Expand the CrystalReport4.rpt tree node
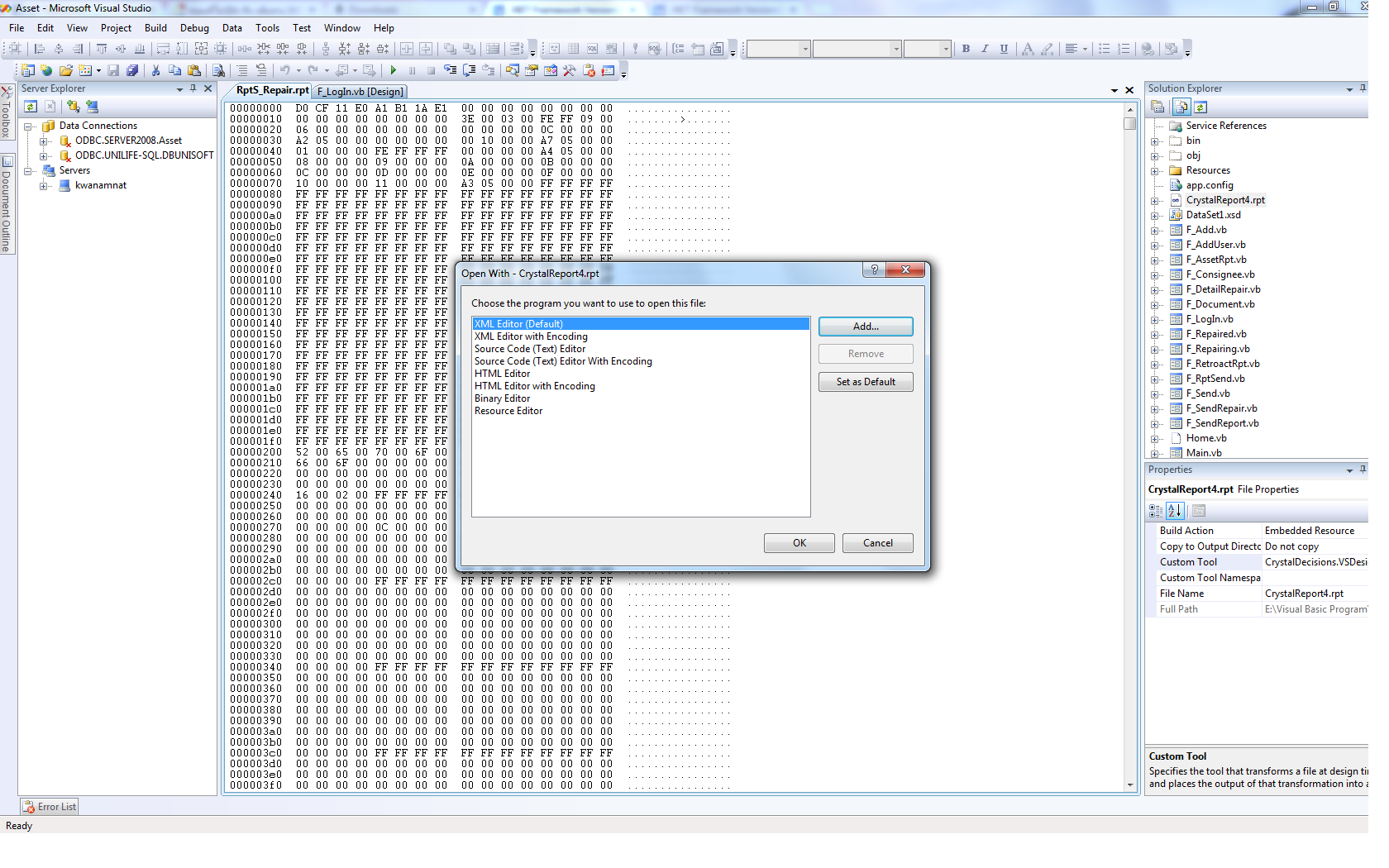The height and width of the screenshot is (868, 1389). click(1154, 201)
